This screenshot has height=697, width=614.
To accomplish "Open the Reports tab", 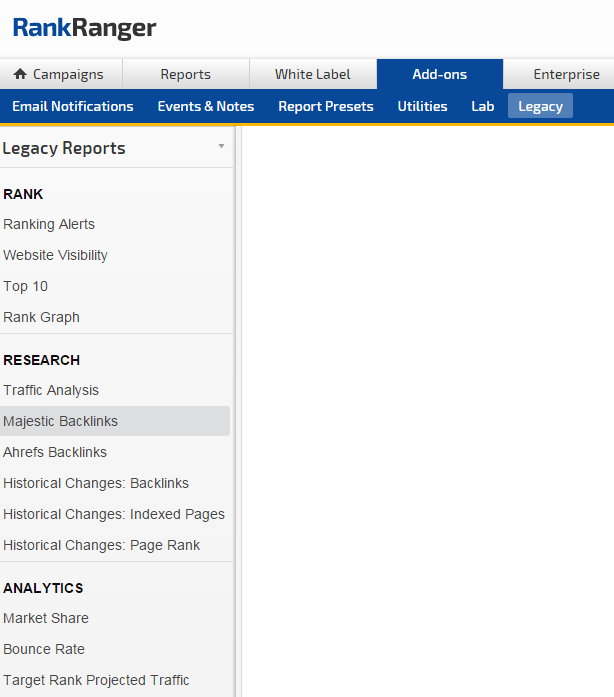I will [185, 74].
